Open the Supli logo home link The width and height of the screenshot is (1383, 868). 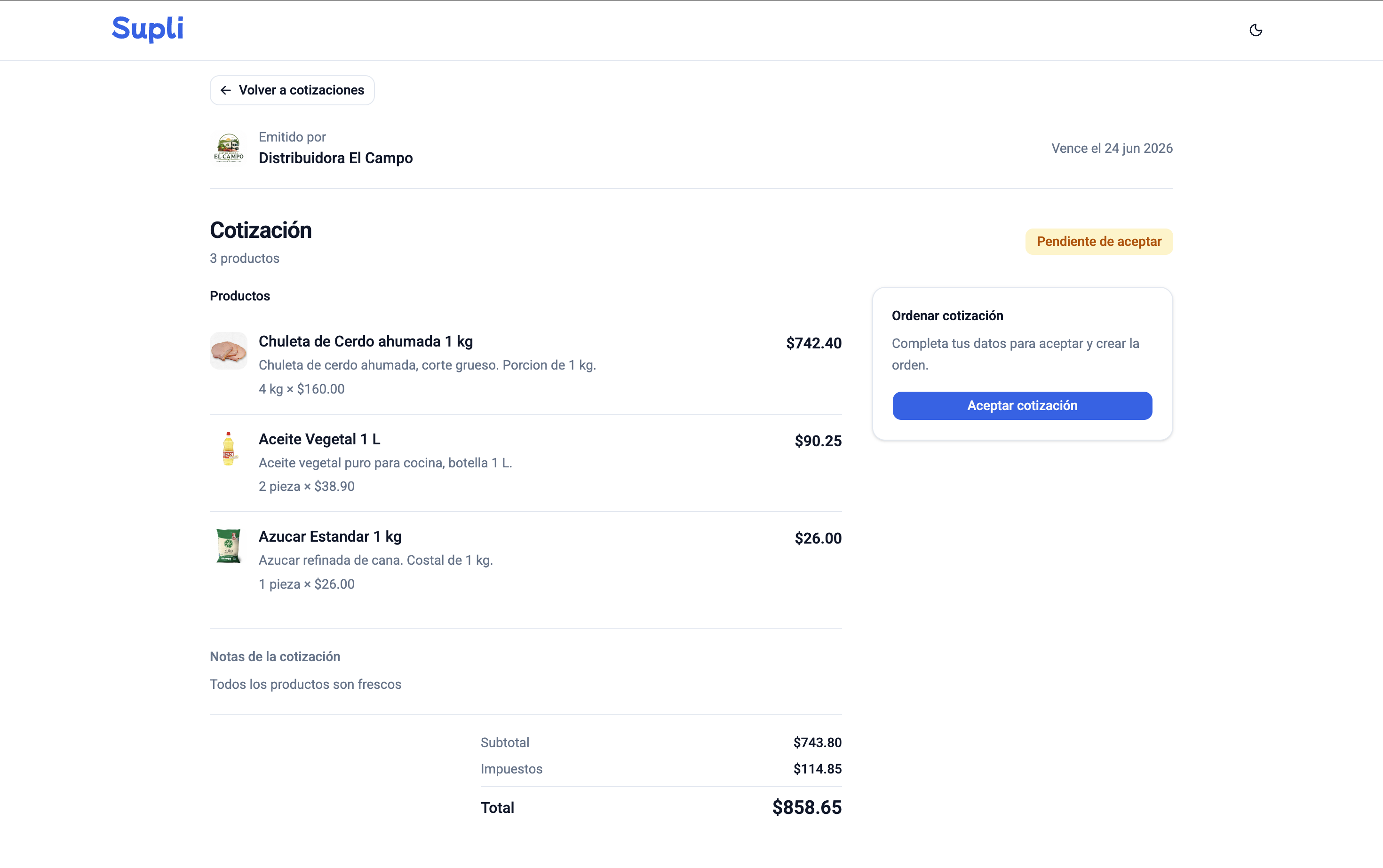148,28
